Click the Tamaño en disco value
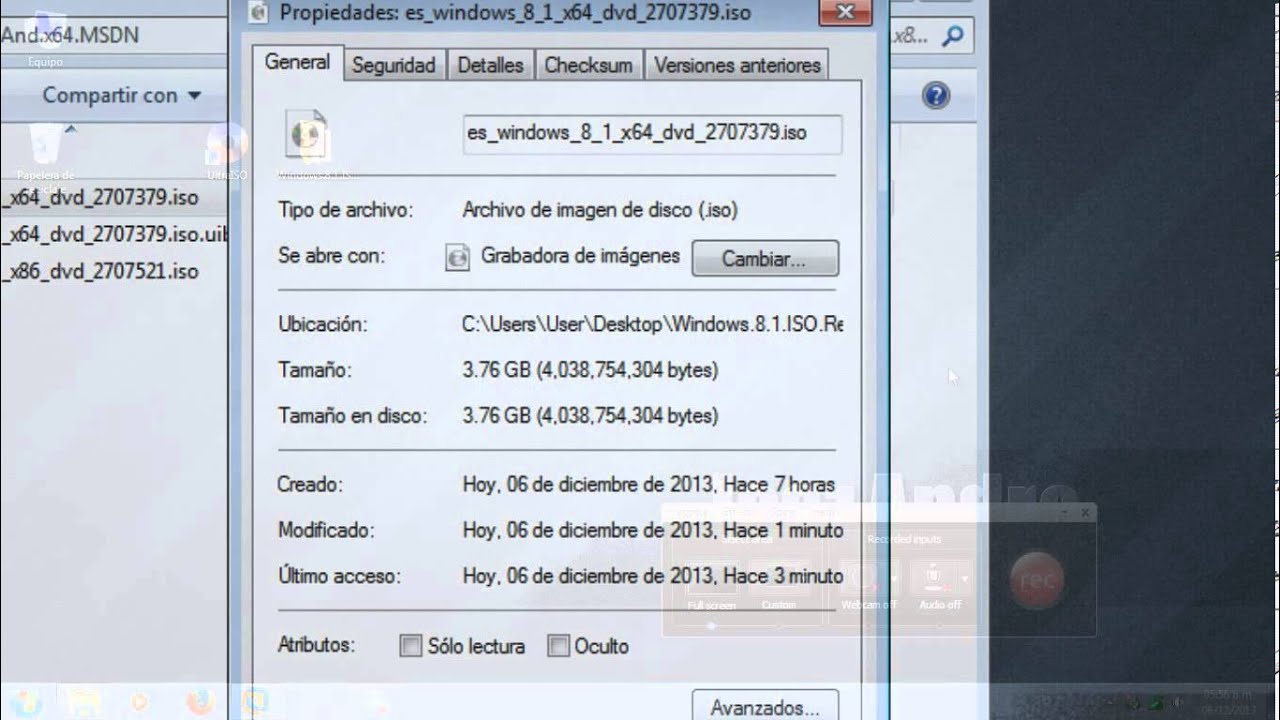 coord(590,416)
